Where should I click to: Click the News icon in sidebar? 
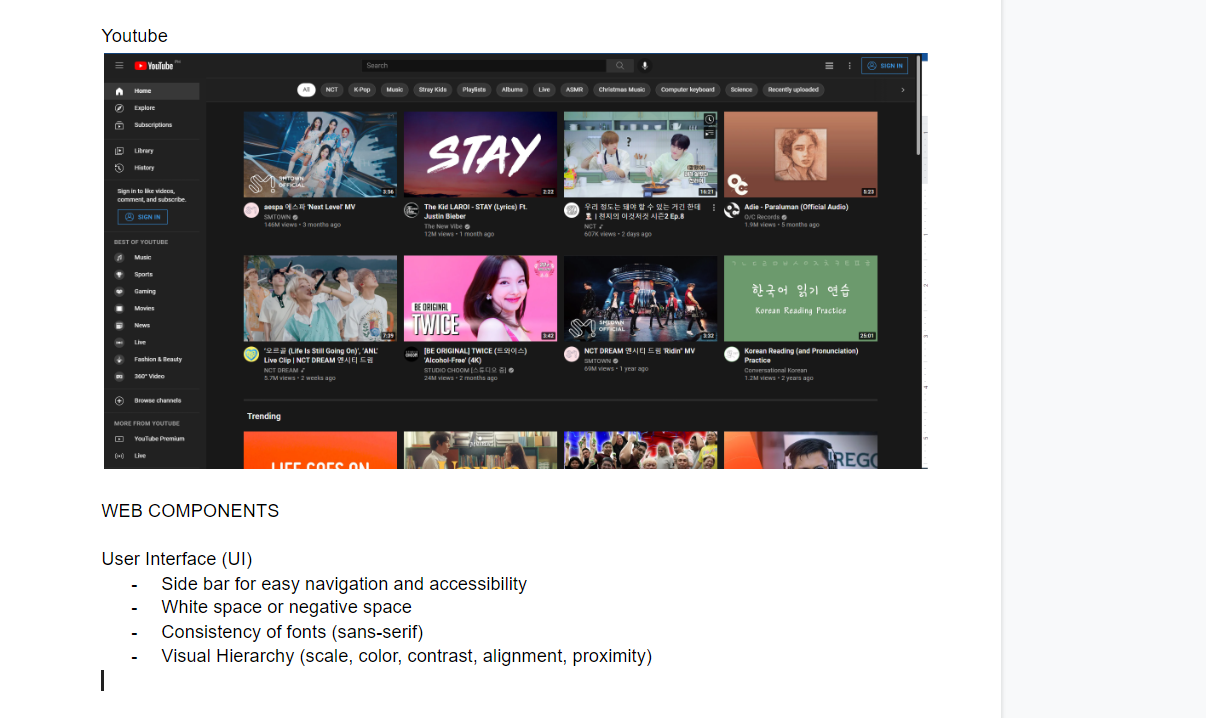pyautogui.click(x=119, y=325)
